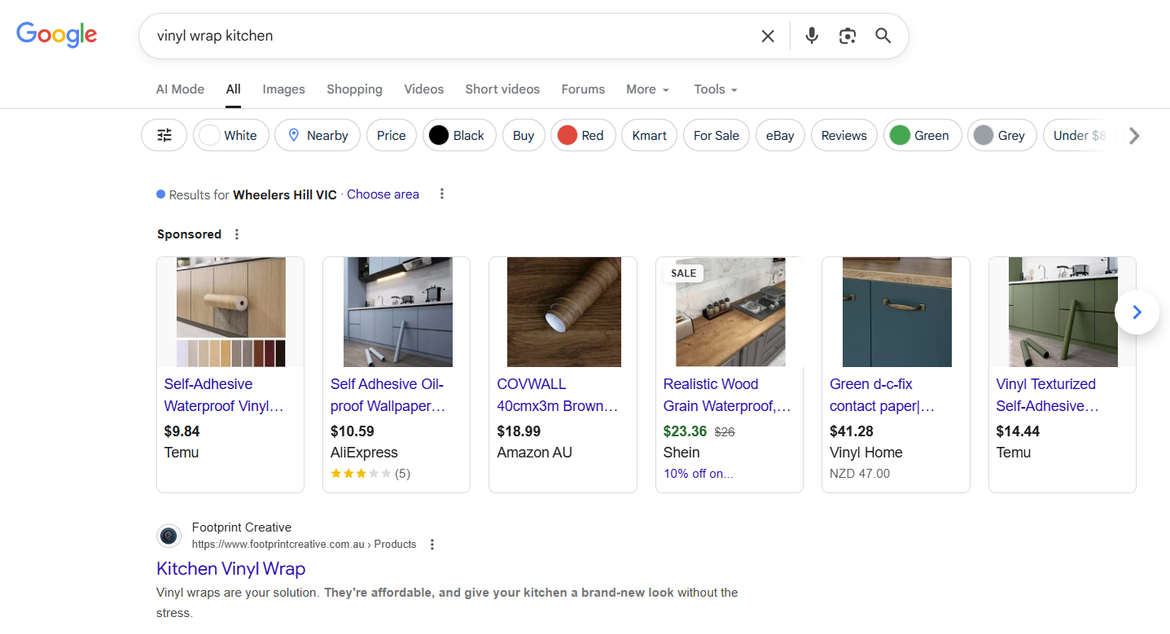Image resolution: width=1170 pixels, height=634 pixels.
Task: Switch to the Shopping tab
Action: point(354,89)
